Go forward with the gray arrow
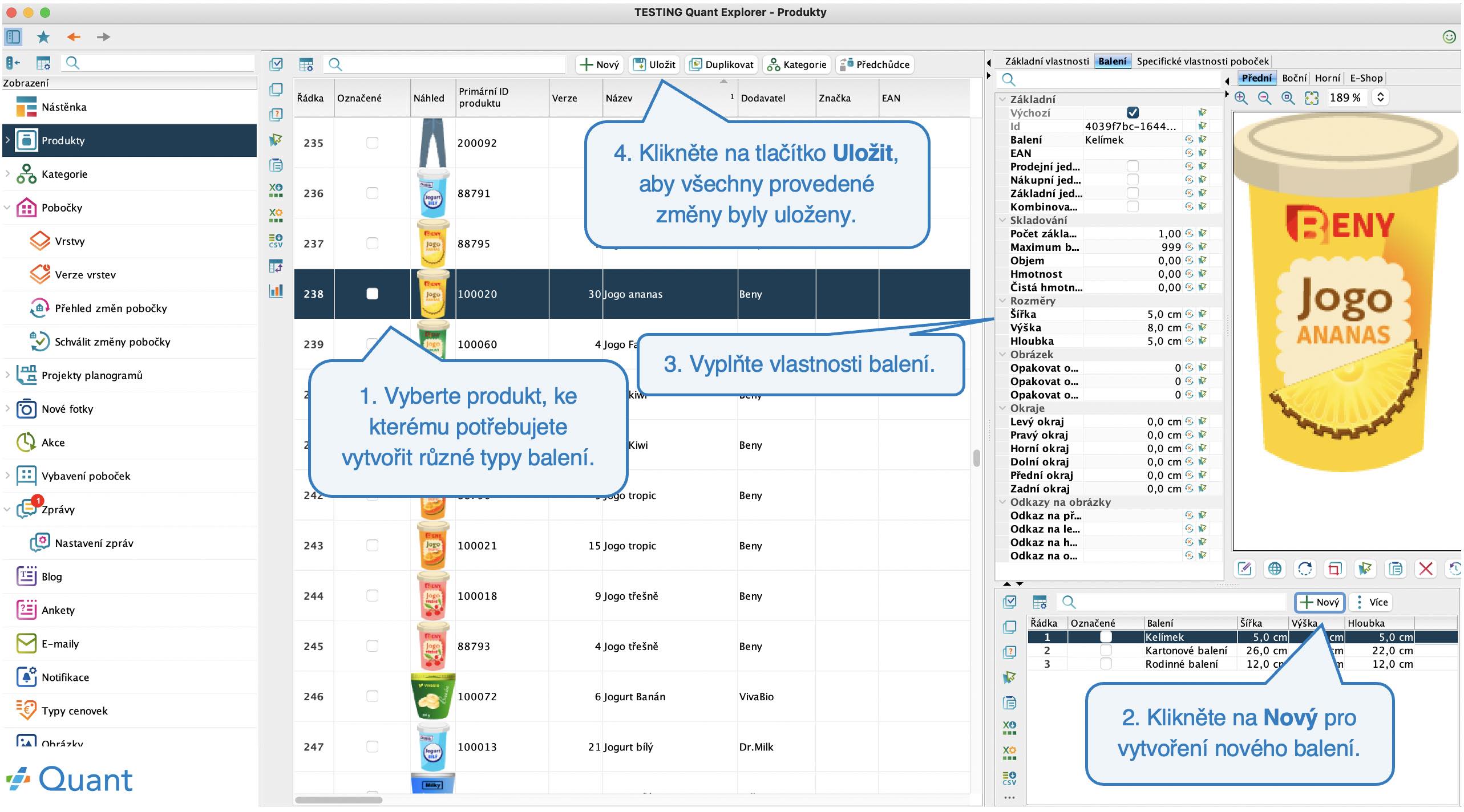1464x812 pixels. click(103, 37)
